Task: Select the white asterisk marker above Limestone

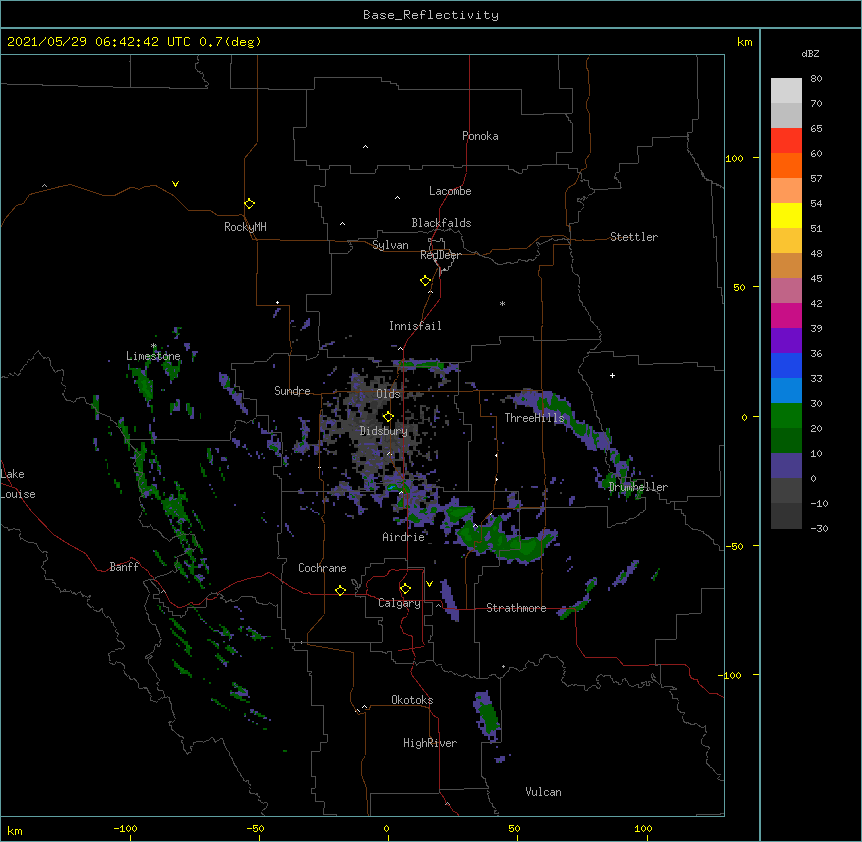Action: (x=154, y=346)
